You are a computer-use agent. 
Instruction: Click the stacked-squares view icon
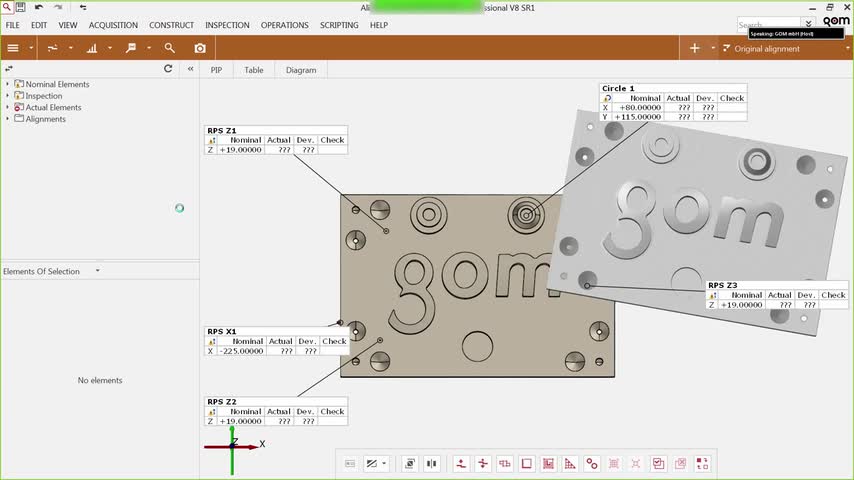[410, 464]
